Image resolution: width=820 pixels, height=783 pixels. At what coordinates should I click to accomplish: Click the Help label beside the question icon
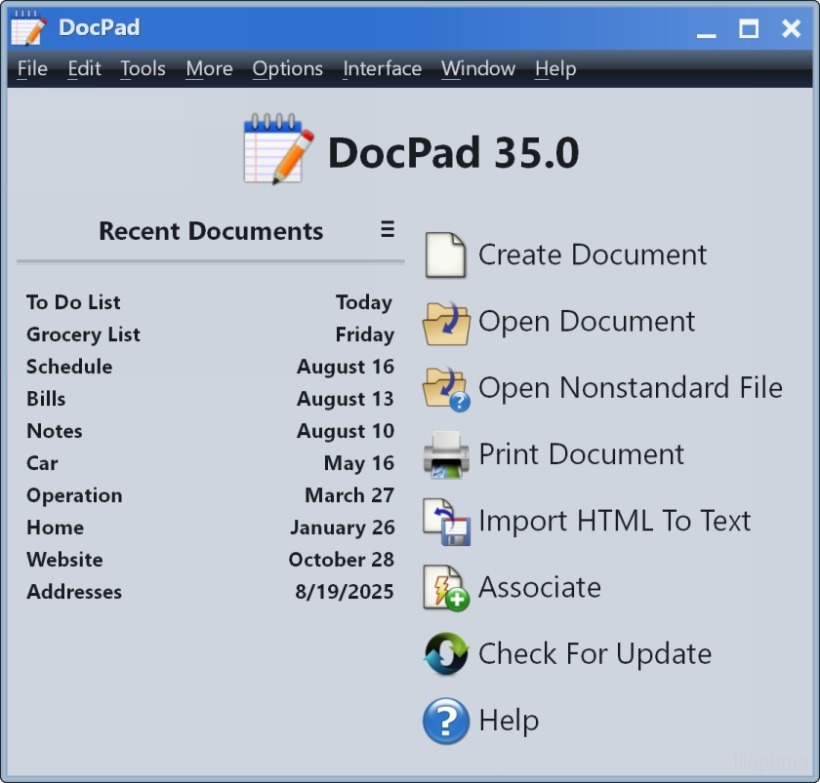[509, 720]
